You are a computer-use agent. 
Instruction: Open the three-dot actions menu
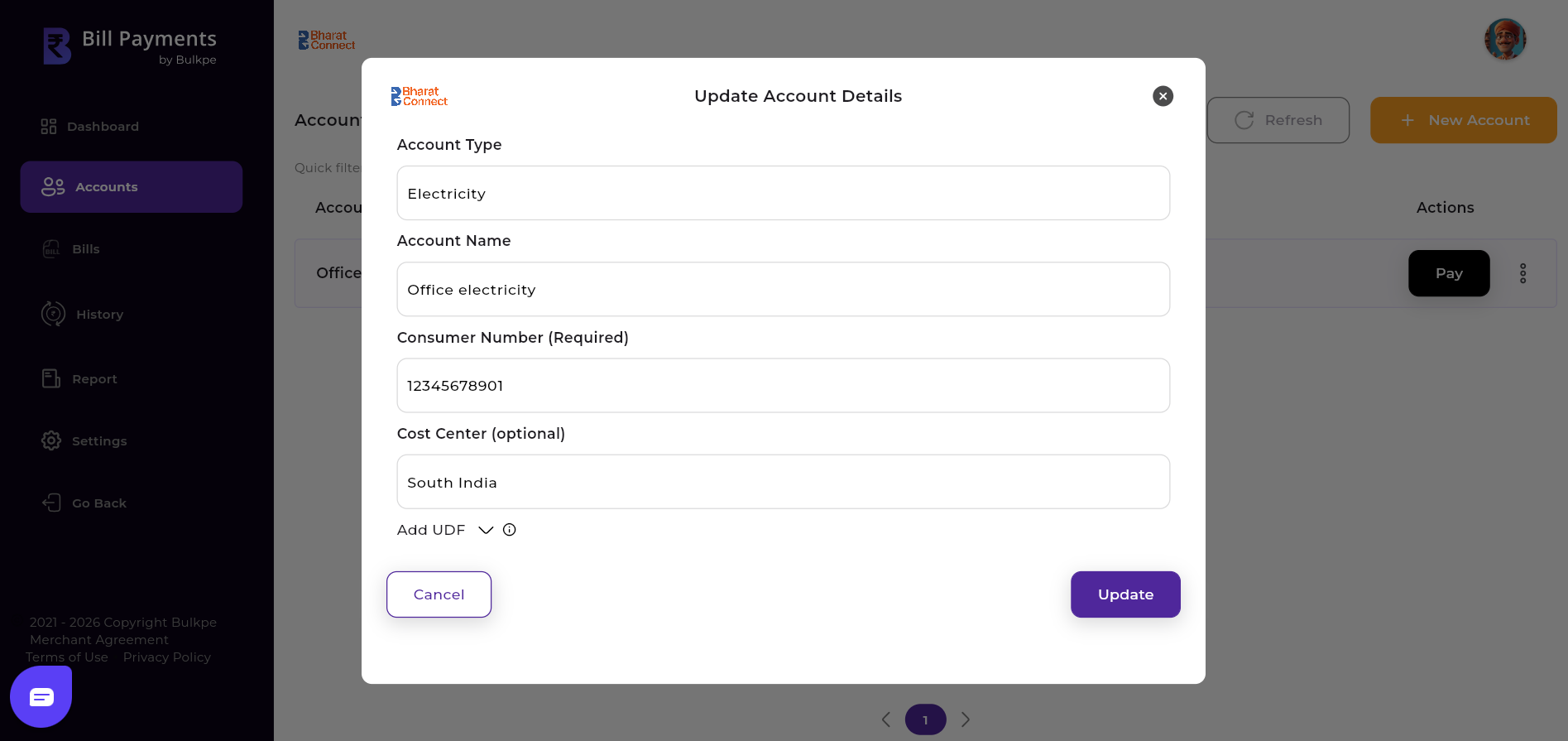(x=1522, y=274)
